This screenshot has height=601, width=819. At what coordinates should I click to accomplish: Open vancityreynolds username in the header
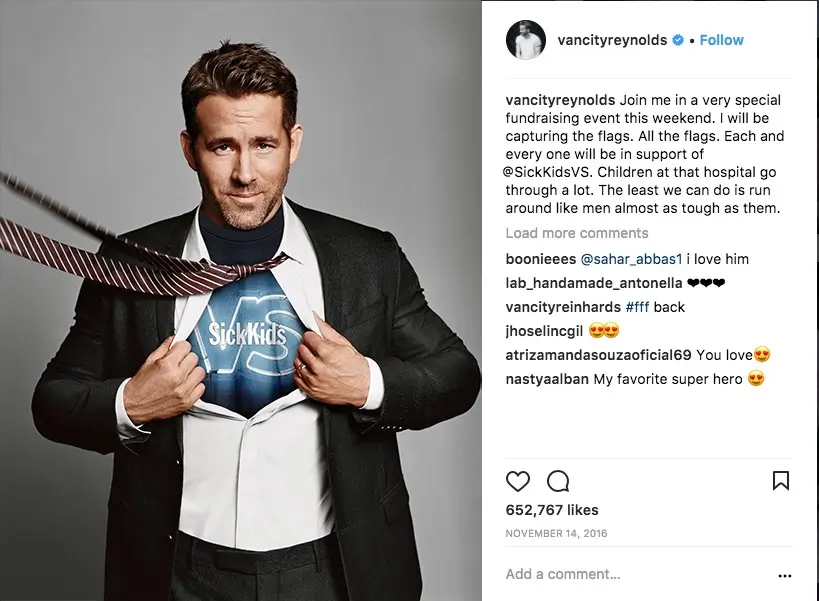612,40
